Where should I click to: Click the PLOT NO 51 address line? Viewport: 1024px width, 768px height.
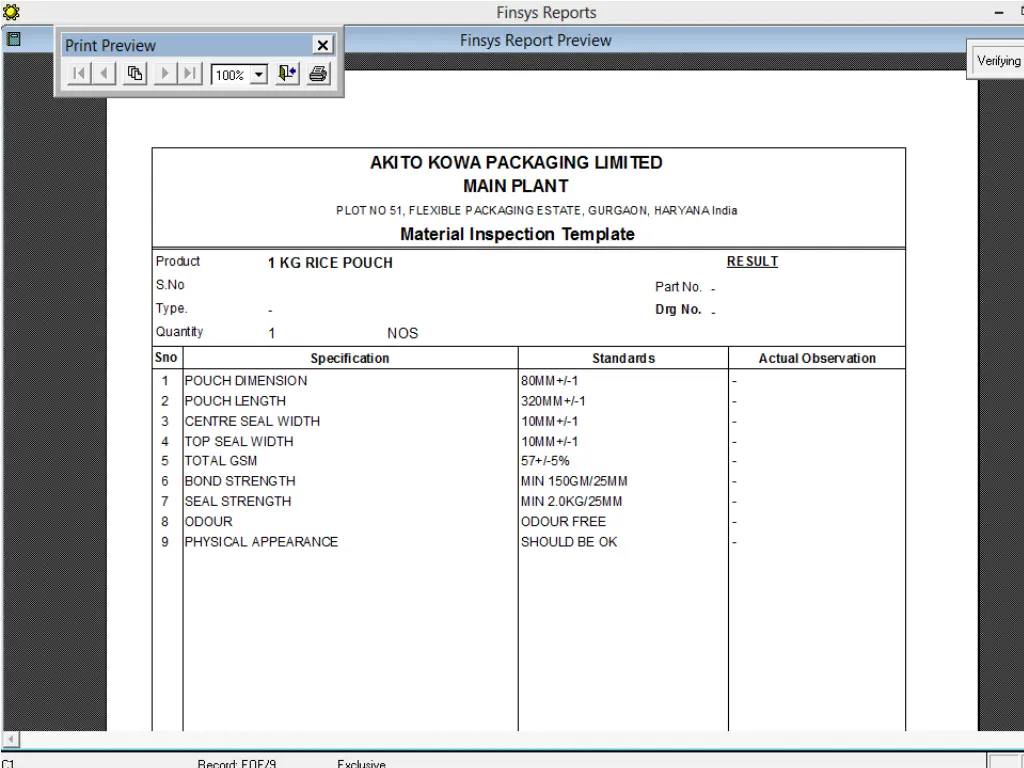tap(537, 210)
